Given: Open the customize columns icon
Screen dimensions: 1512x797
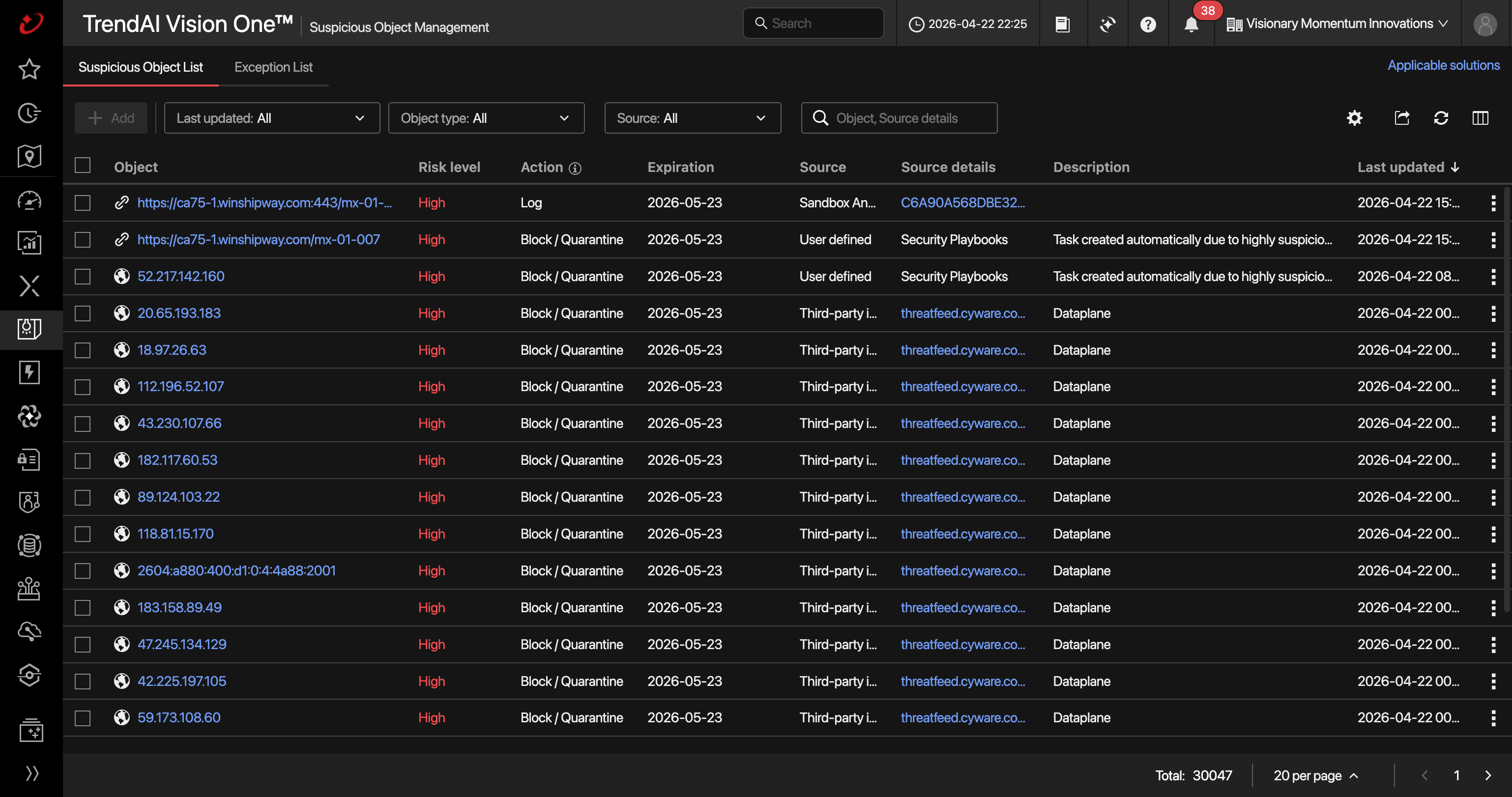Looking at the screenshot, I should (1480, 118).
